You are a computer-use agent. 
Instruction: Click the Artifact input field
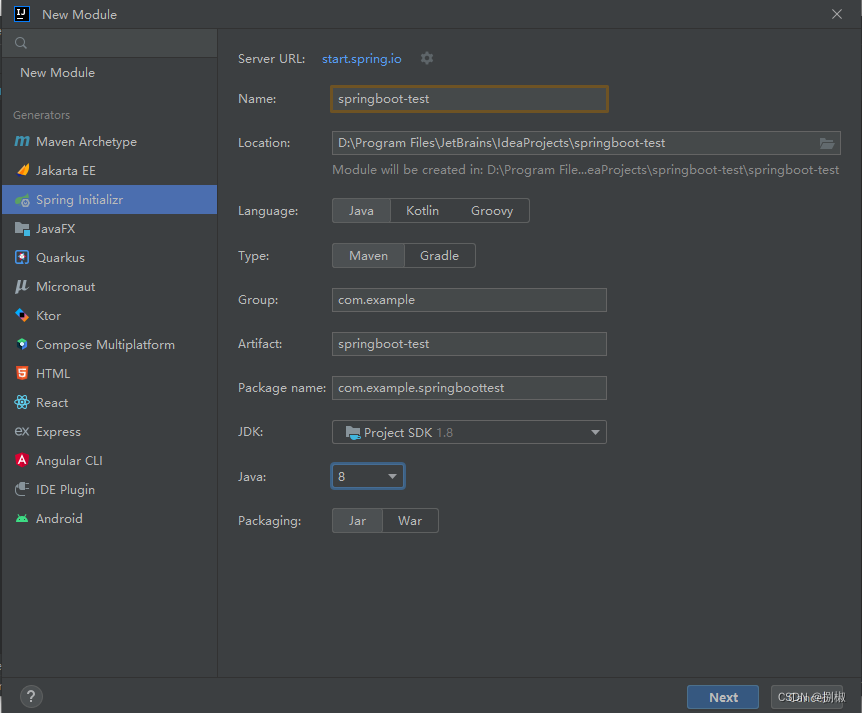click(x=469, y=344)
